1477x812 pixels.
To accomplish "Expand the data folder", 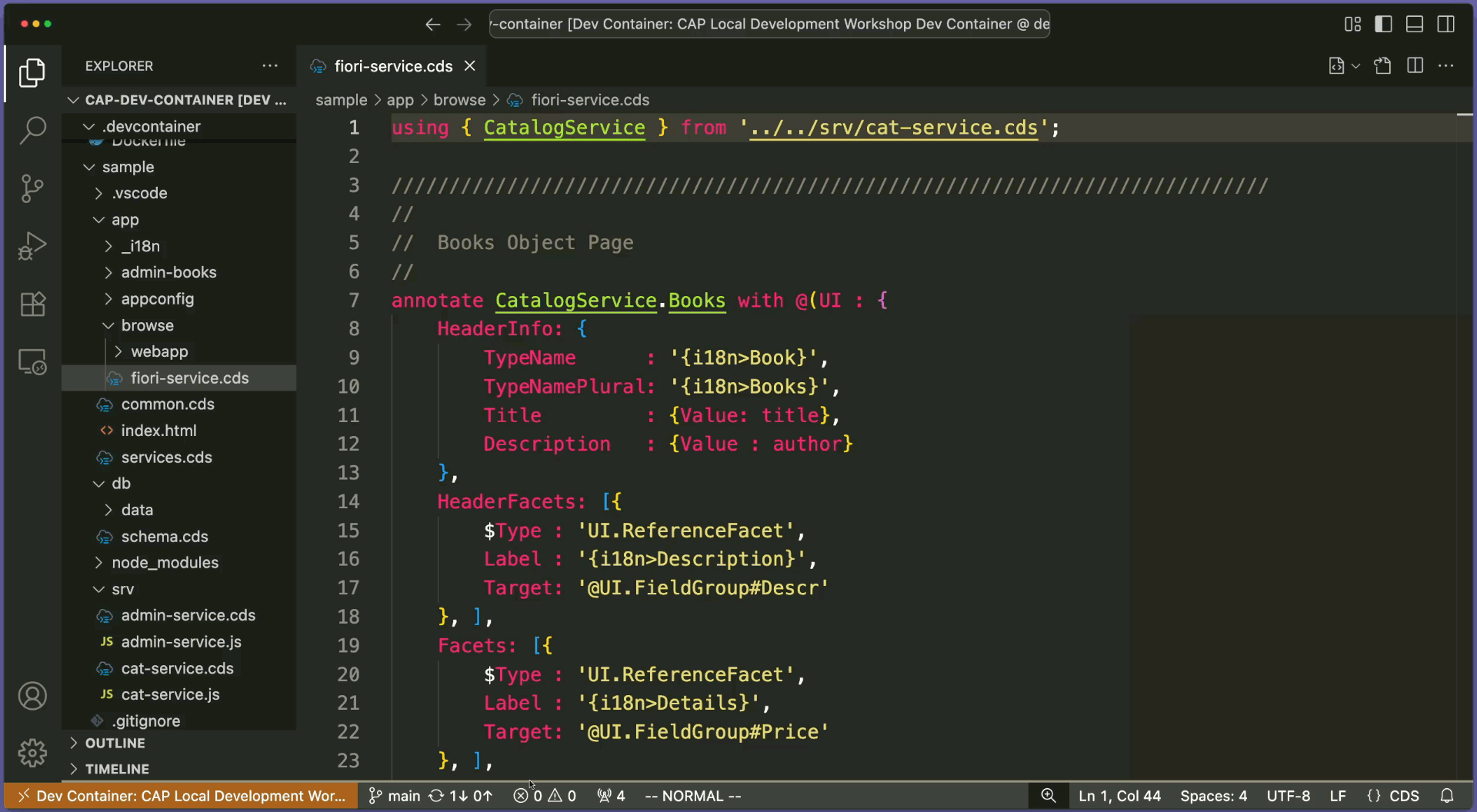I will (x=178, y=510).
